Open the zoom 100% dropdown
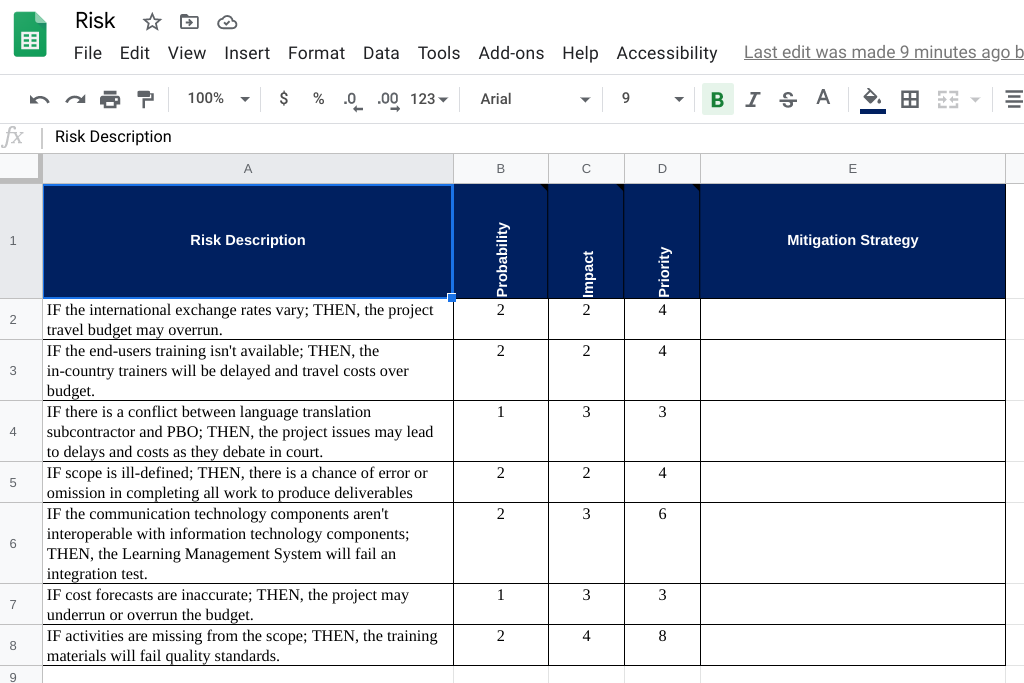This screenshot has width=1024, height=683. point(218,99)
